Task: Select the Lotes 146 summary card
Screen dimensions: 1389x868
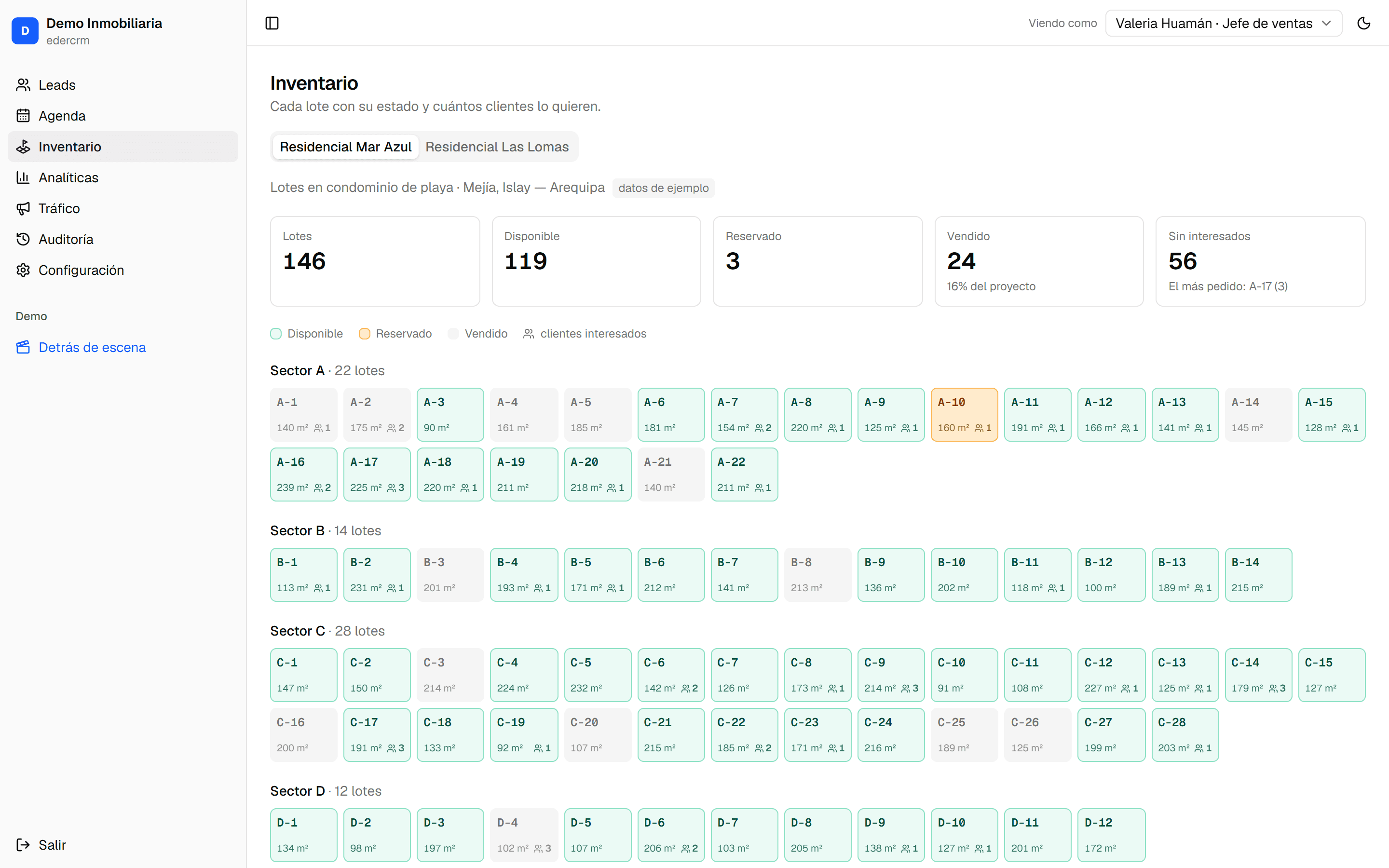Action: tap(375, 261)
